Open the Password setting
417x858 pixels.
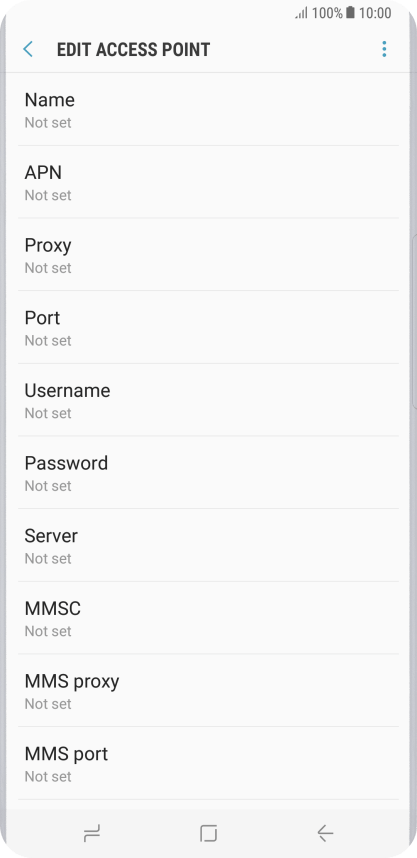click(208, 473)
